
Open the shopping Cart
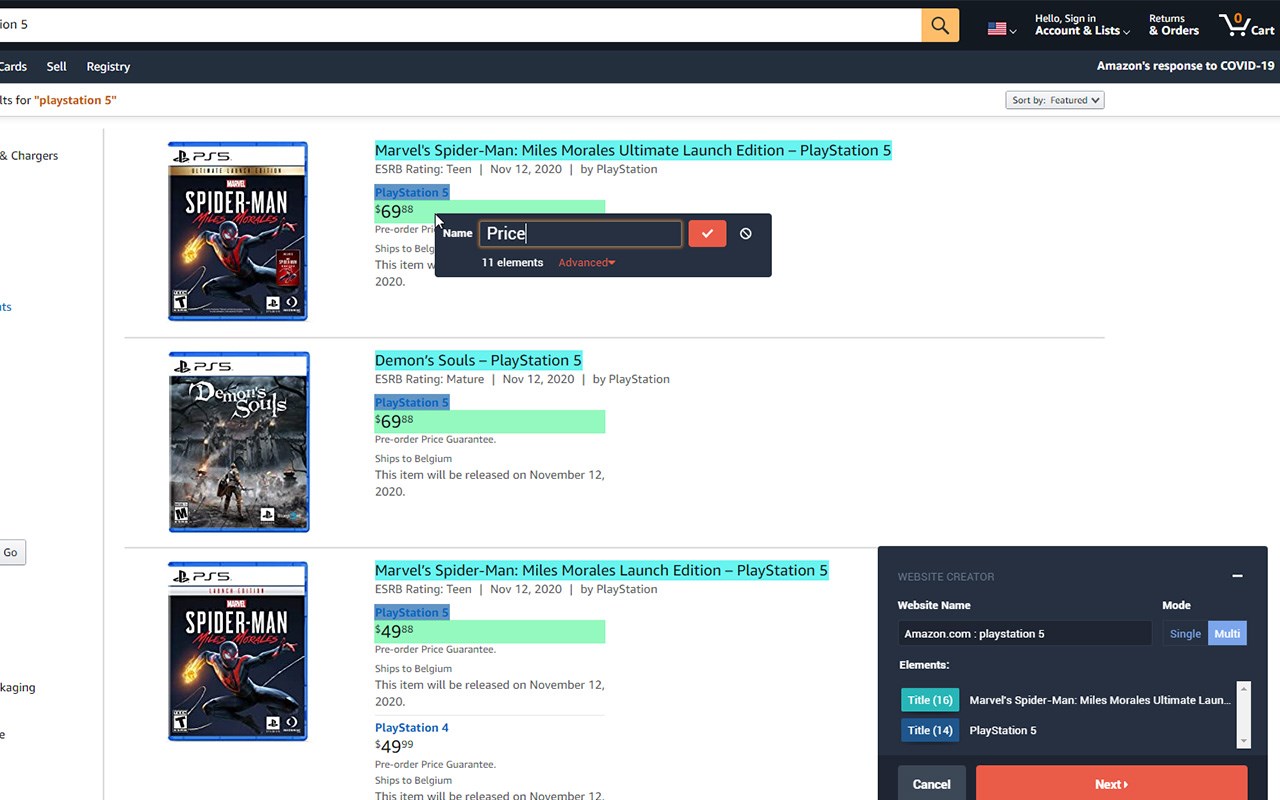pyautogui.click(x=1246, y=25)
